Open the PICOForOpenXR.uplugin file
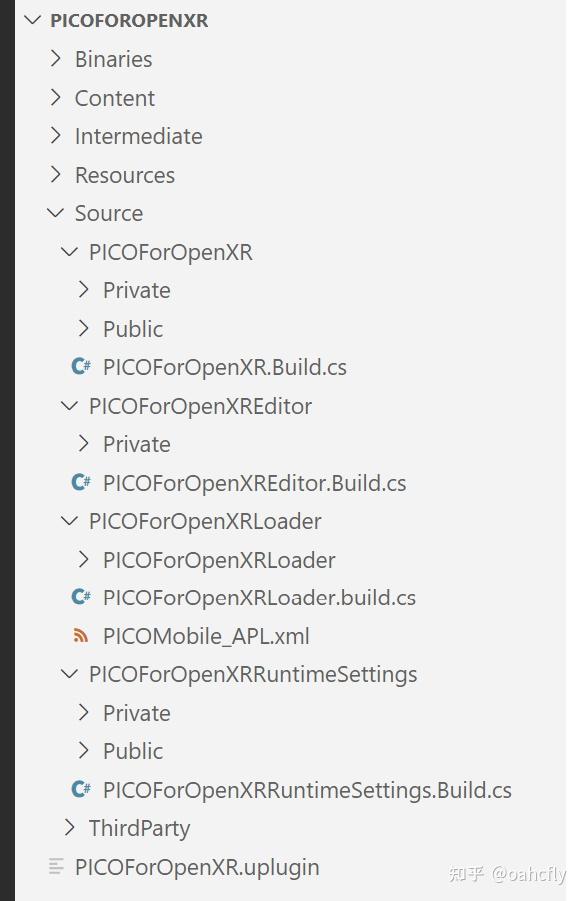The image size is (581, 901). pyautogui.click(x=197, y=867)
